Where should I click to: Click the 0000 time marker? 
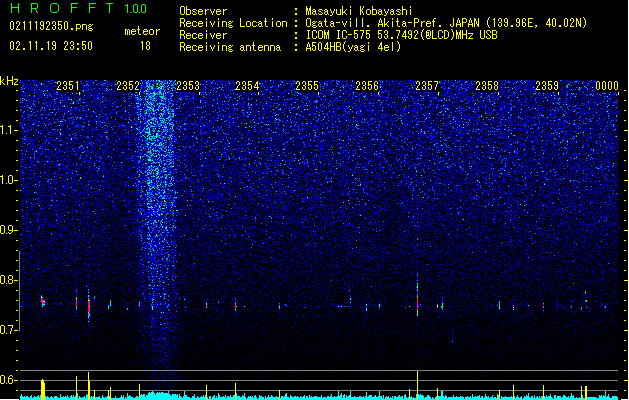tap(607, 86)
